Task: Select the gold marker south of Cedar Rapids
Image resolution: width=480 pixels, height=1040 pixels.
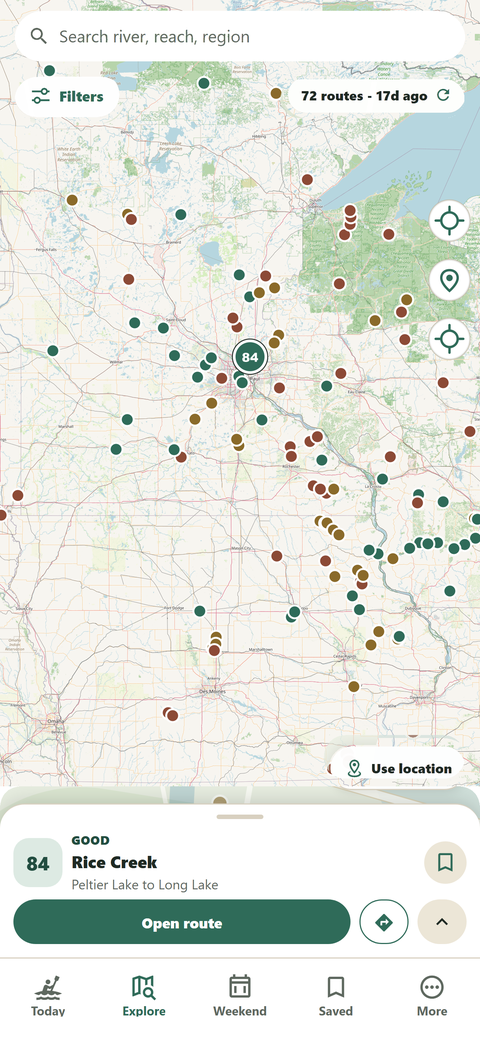Action: tap(354, 686)
